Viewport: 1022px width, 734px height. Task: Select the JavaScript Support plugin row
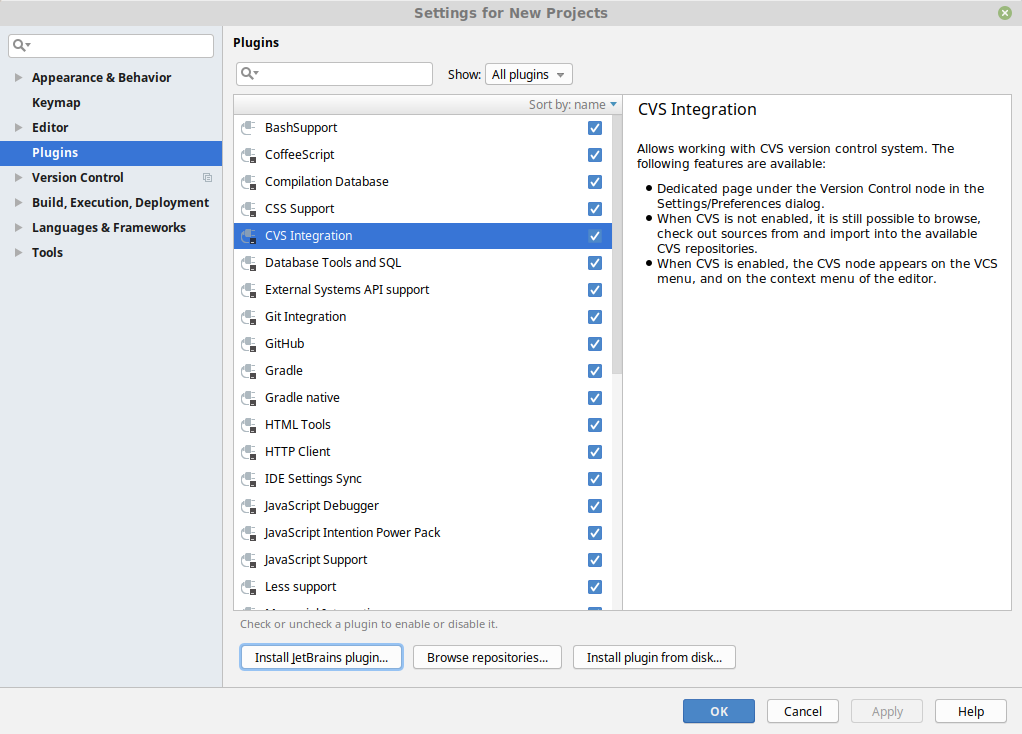tap(422, 560)
